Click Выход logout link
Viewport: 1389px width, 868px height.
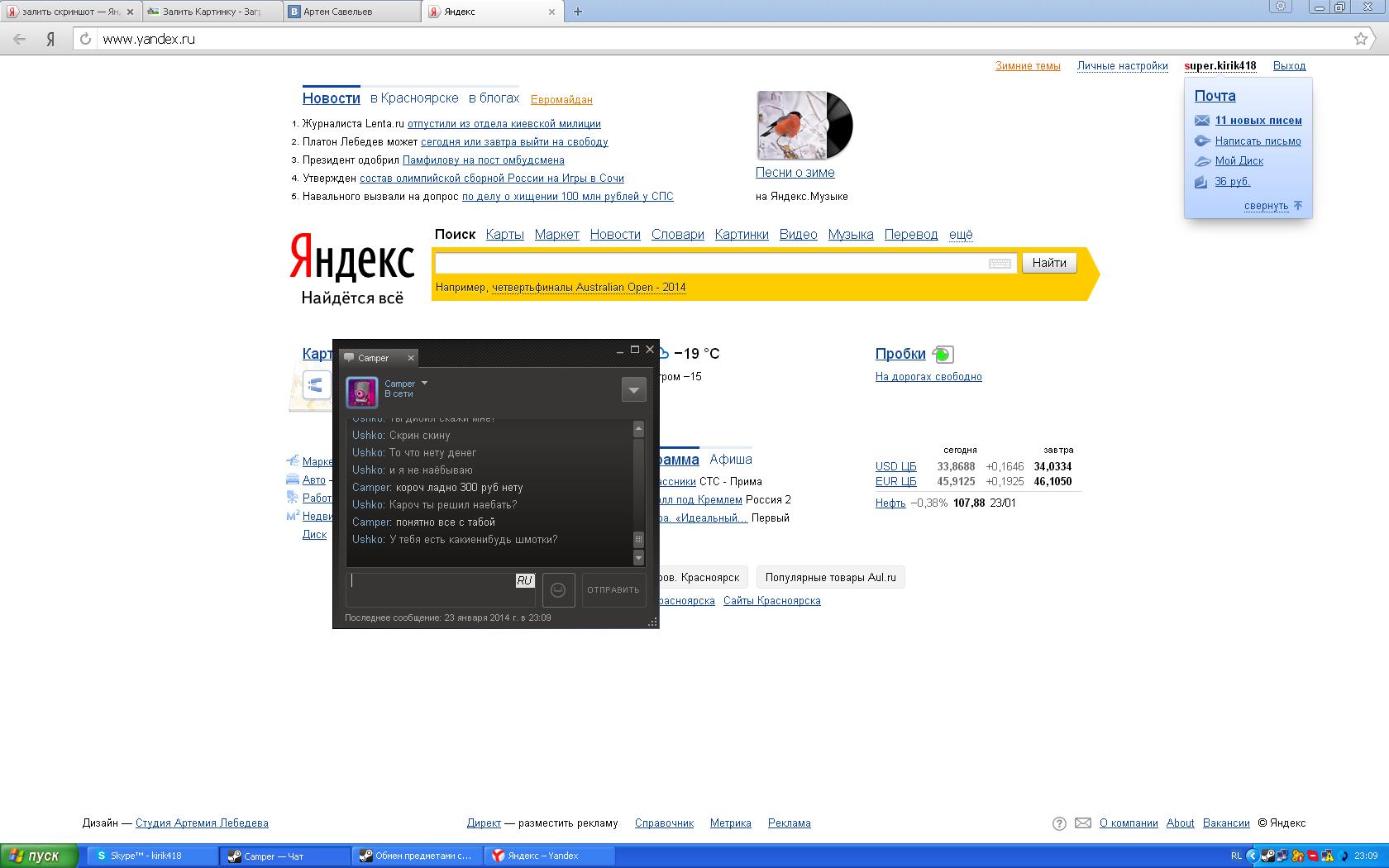tap(1290, 66)
